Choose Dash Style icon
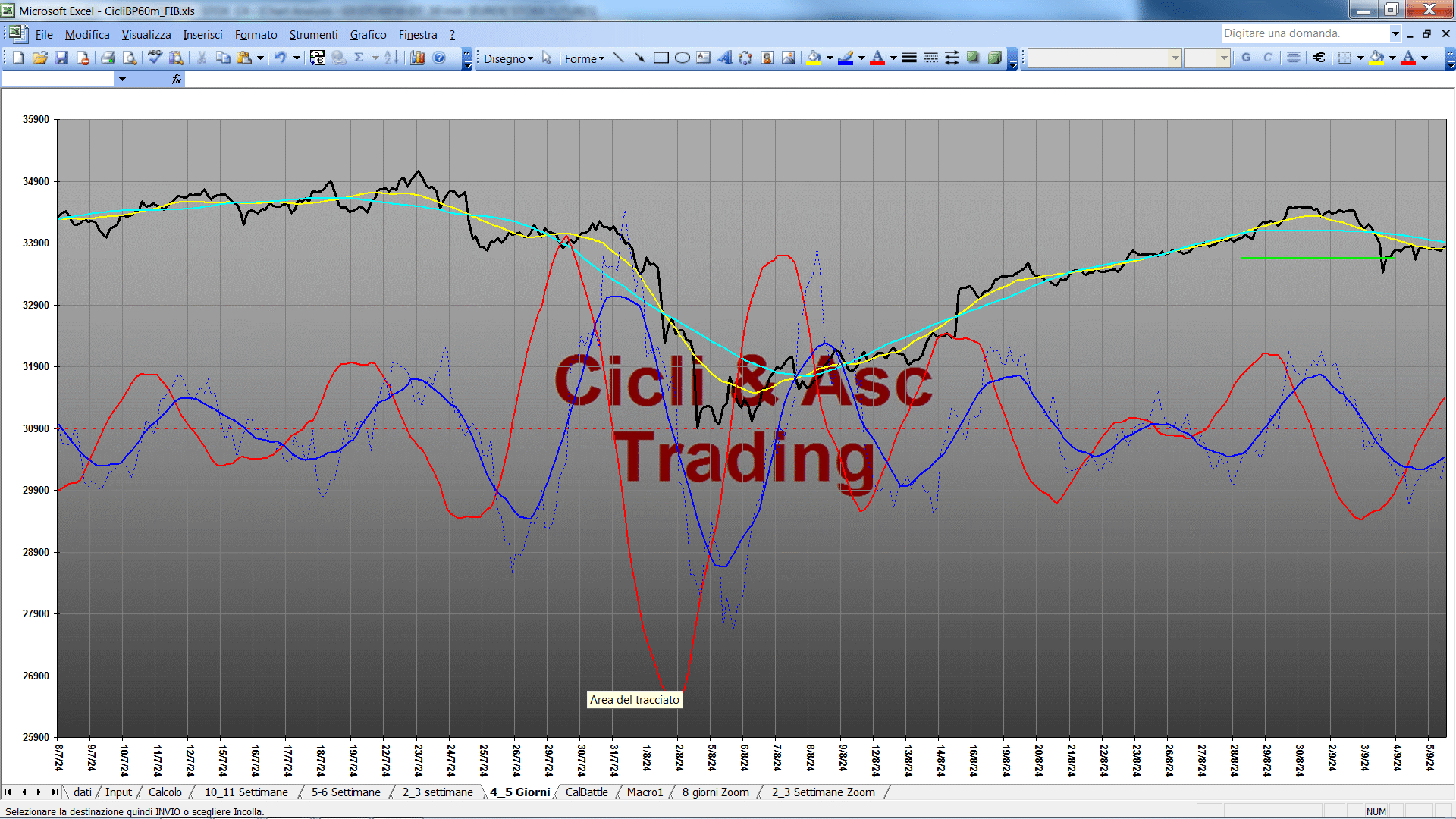 930,58
